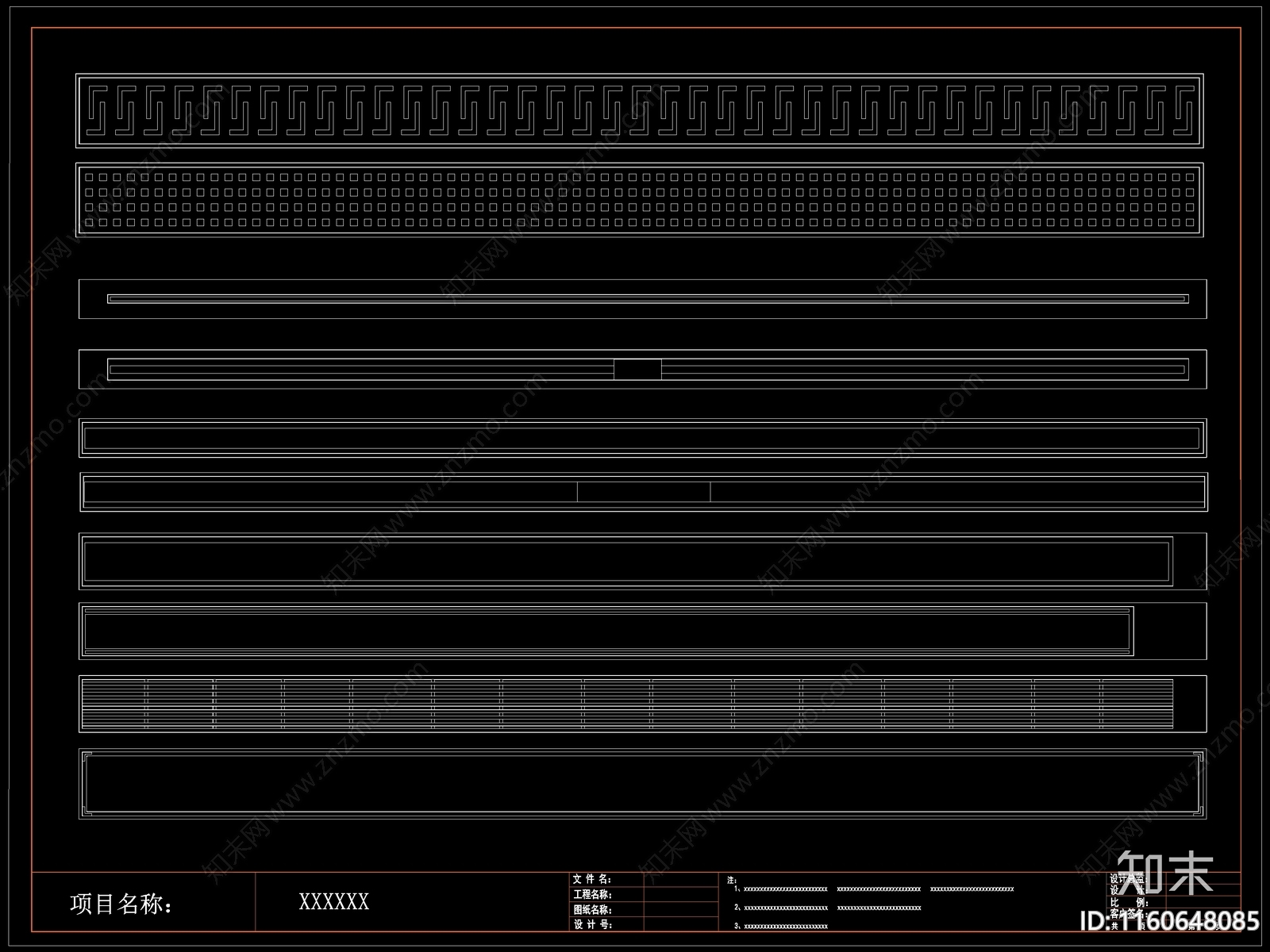Select note line 3 placeholder text
The height and width of the screenshot is (952, 1270).
[780, 926]
